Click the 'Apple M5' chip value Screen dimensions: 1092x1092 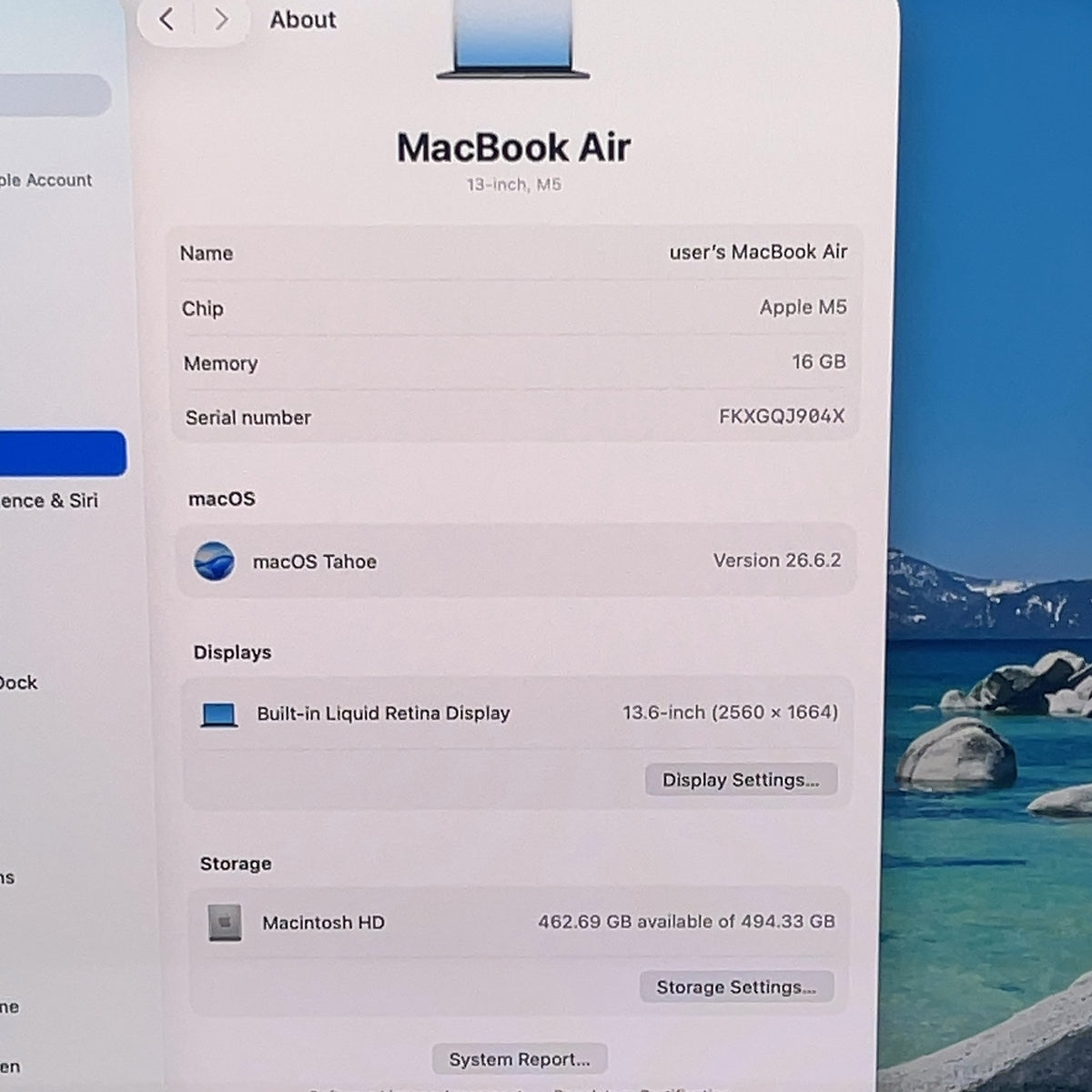click(x=803, y=307)
